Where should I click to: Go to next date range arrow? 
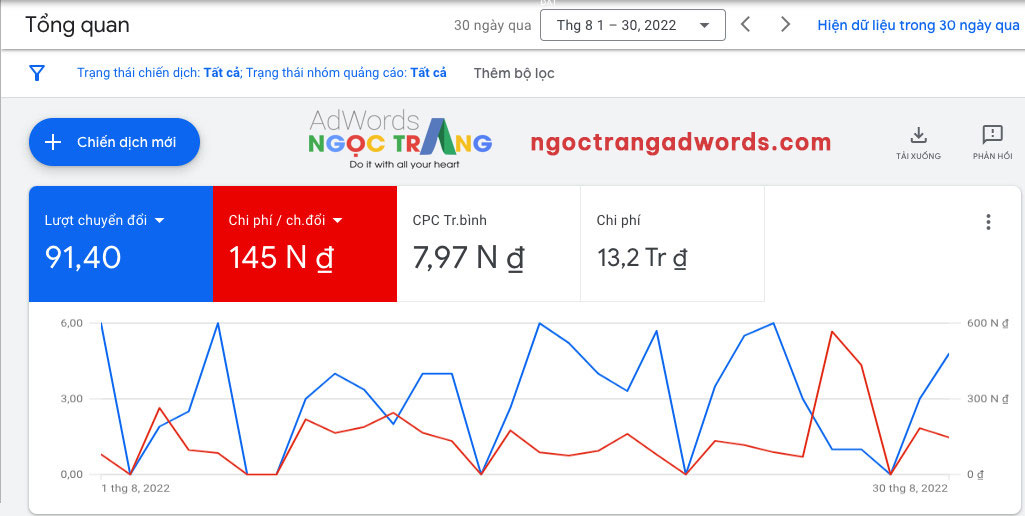(x=786, y=25)
